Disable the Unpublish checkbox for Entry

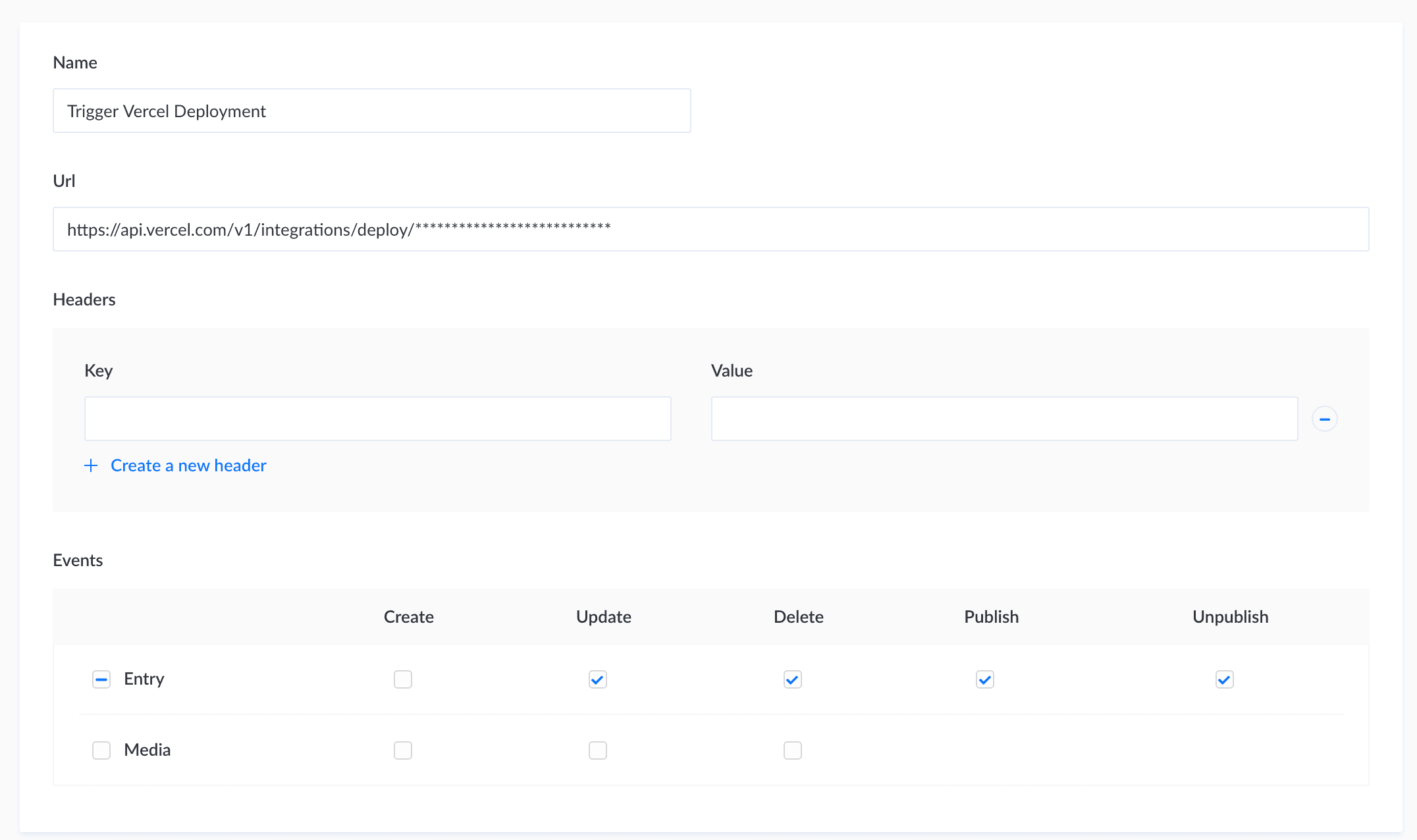click(x=1223, y=679)
